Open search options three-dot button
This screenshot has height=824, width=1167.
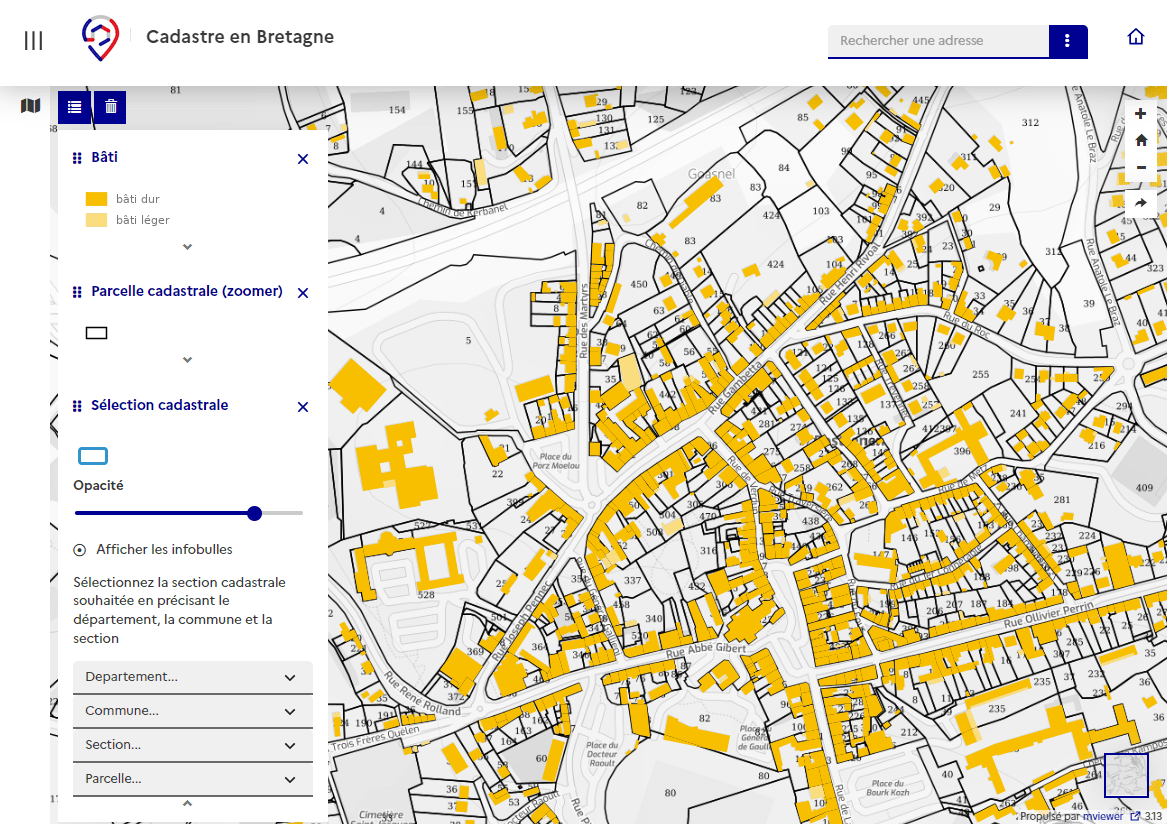tap(1067, 41)
